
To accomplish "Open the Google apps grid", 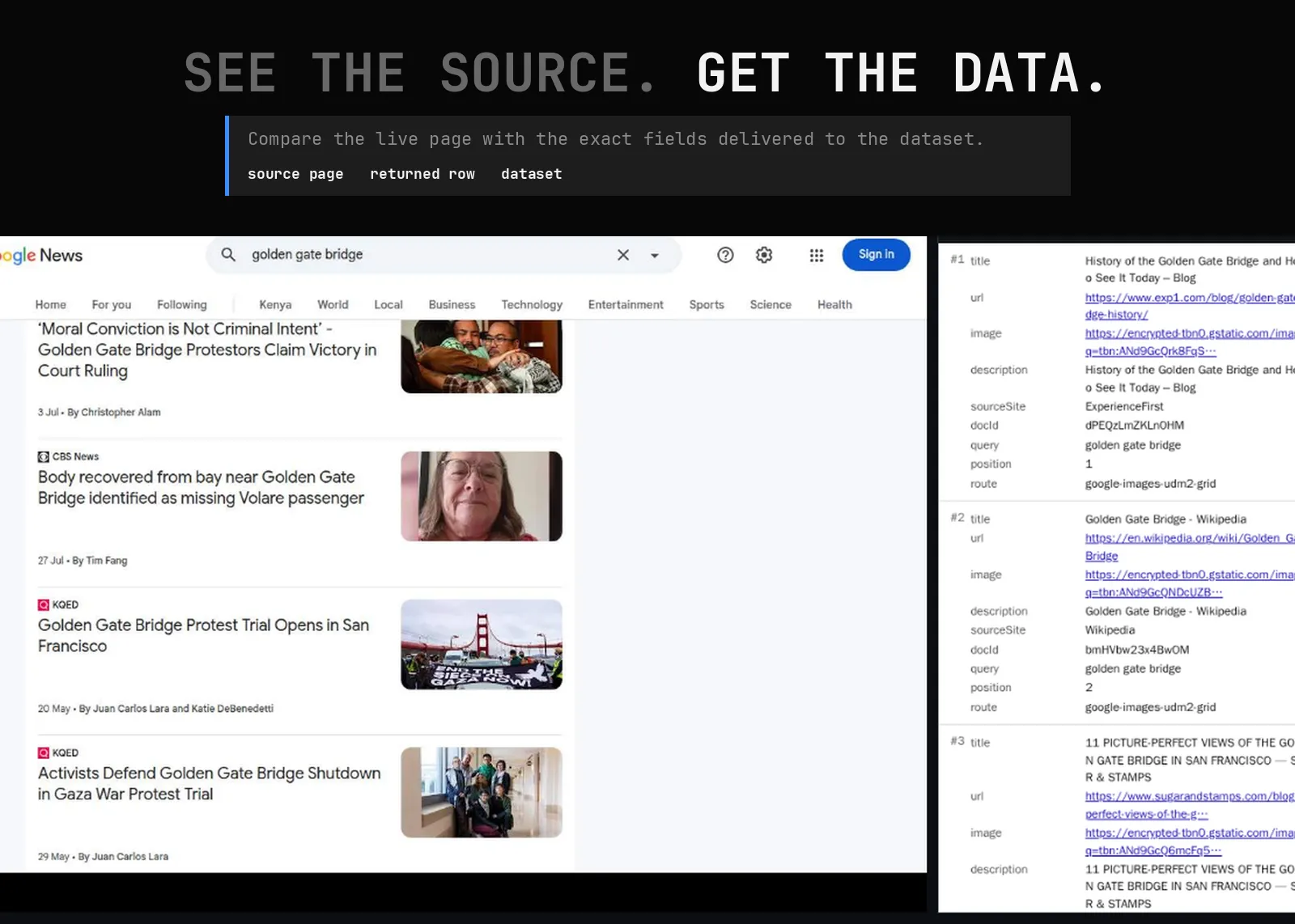I will pos(817,255).
